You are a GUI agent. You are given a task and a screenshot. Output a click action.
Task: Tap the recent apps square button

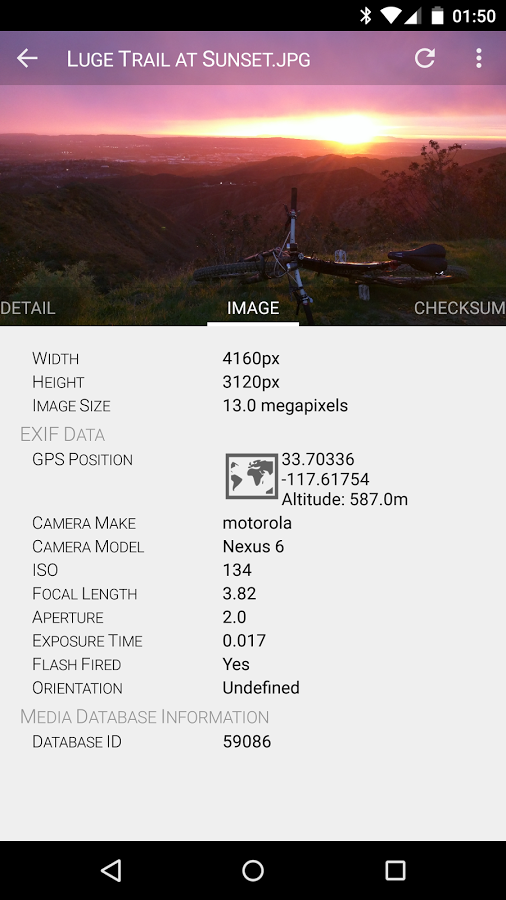(x=395, y=870)
